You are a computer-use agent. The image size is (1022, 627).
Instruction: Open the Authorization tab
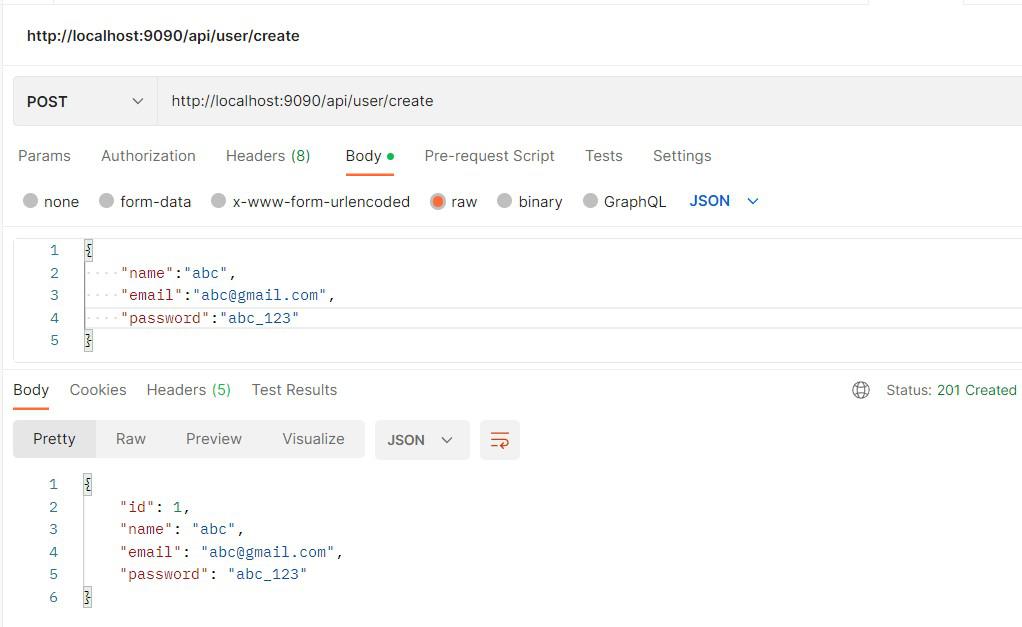coord(148,156)
